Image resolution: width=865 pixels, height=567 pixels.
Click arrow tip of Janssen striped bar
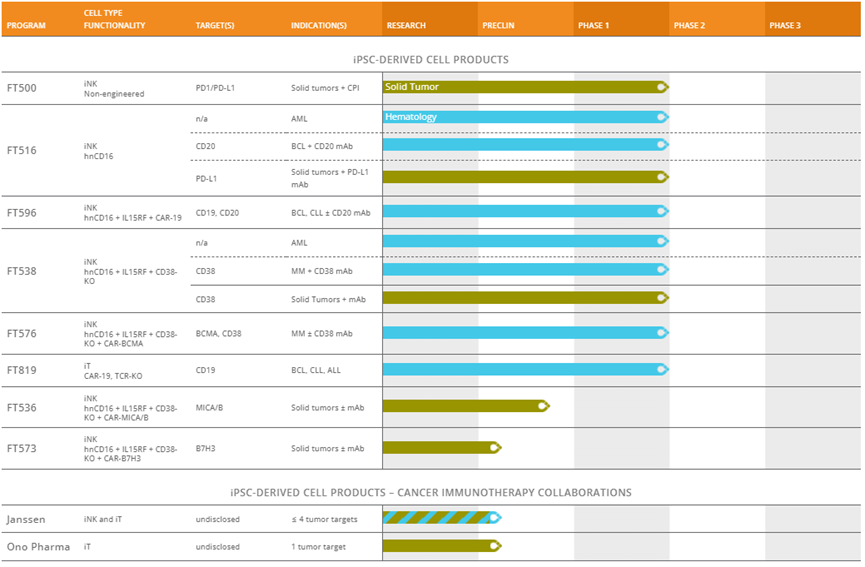495,518
